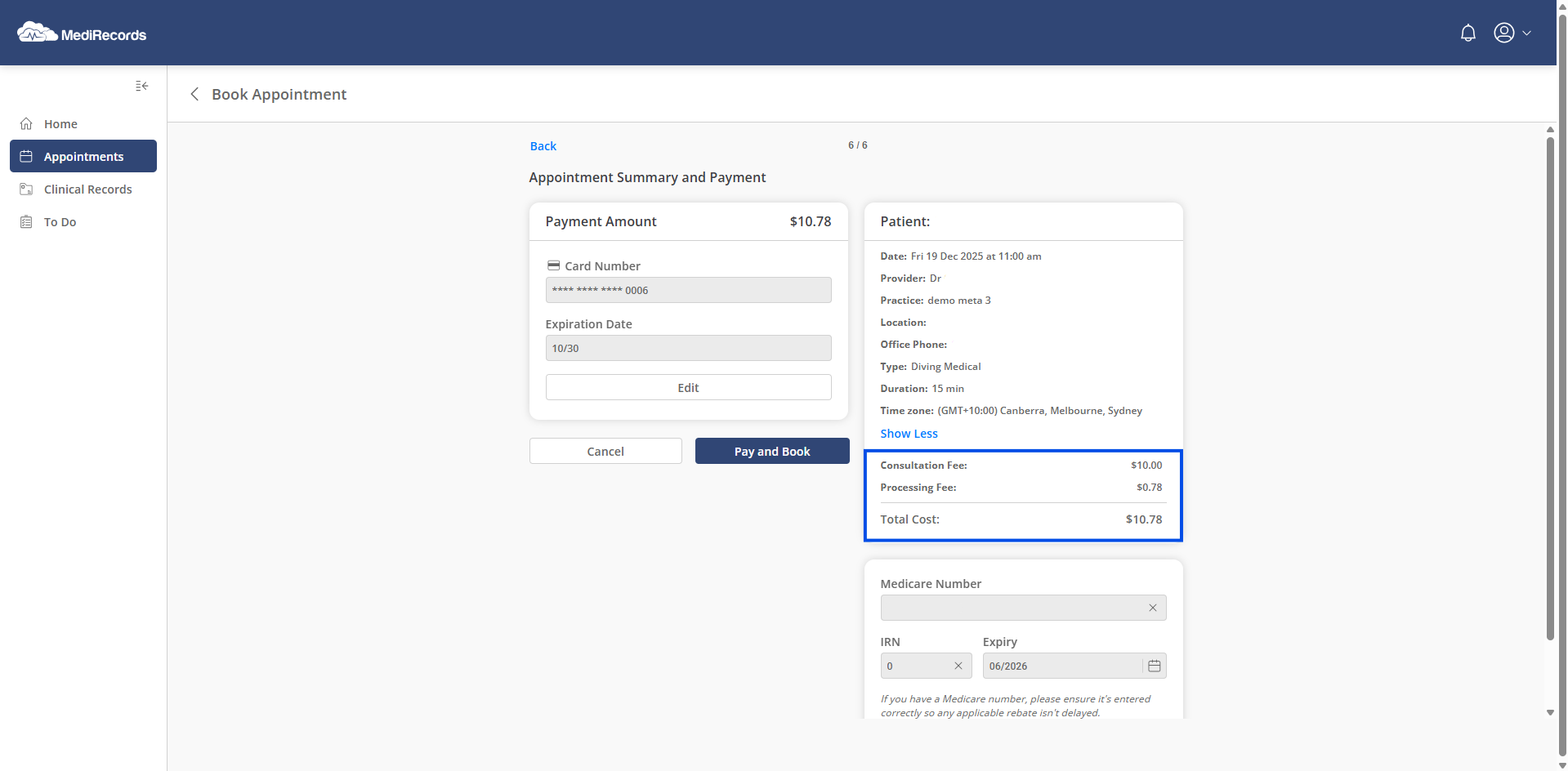Open To Do in the sidebar
The height and width of the screenshot is (771, 1568).
click(x=83, y=222)
